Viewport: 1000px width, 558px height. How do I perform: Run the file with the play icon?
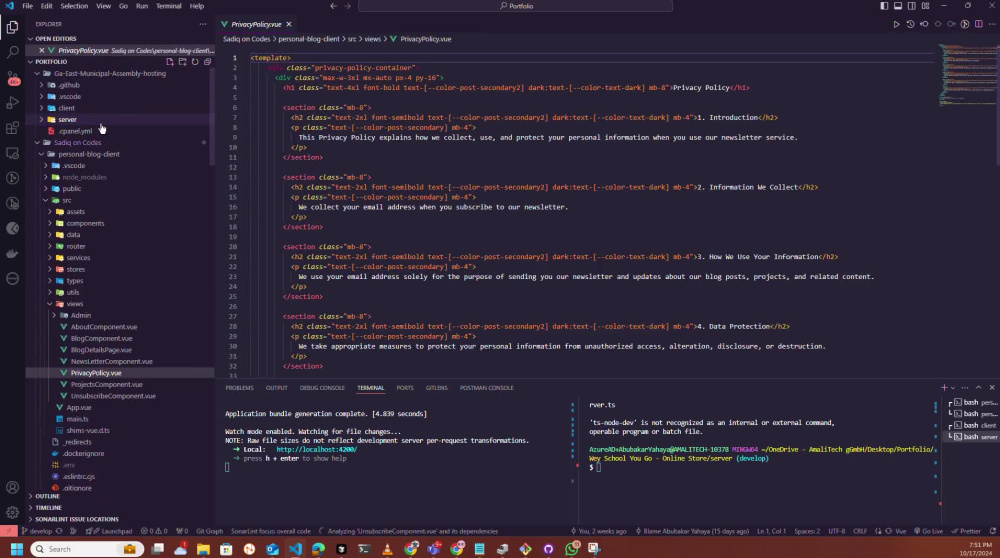tap(896, 24)
